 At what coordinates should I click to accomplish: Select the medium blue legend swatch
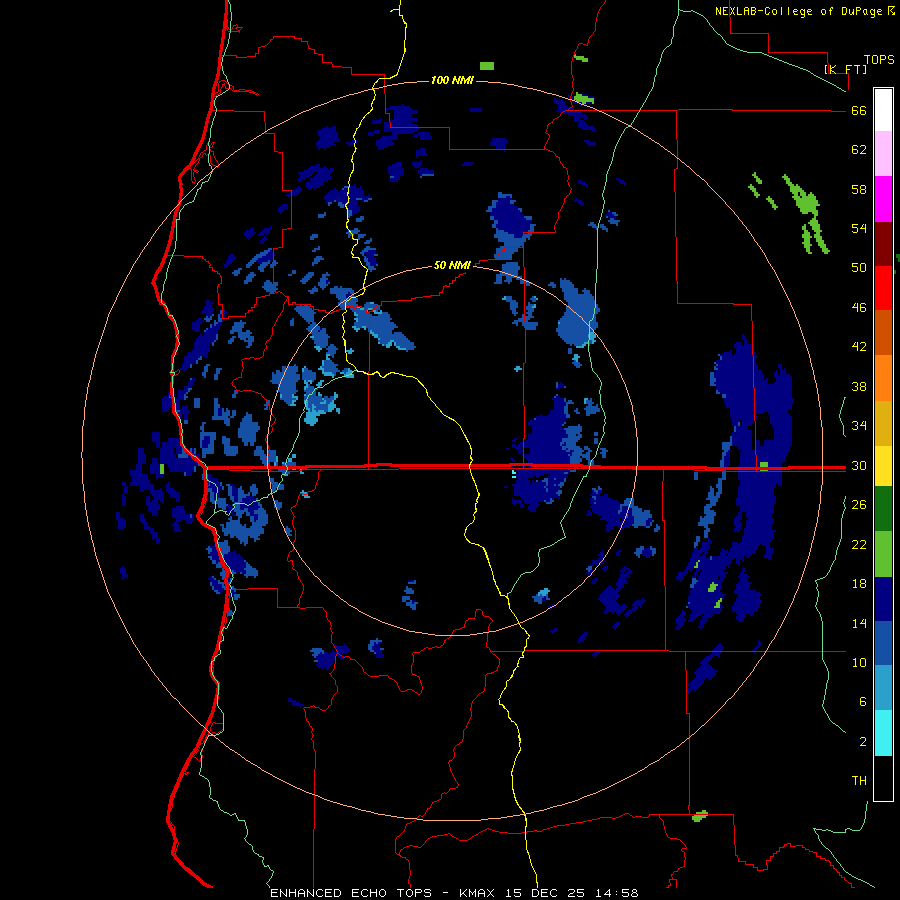883,643
